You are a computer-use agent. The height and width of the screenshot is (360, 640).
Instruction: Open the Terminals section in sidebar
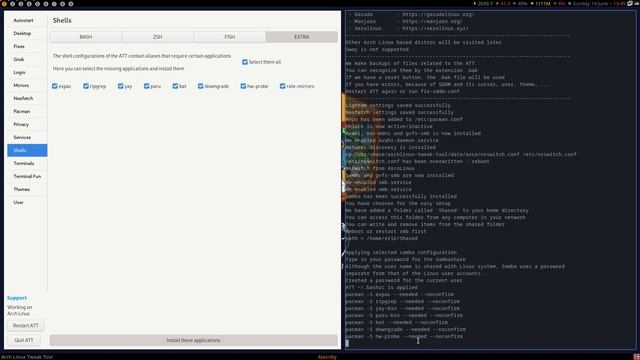27,163
